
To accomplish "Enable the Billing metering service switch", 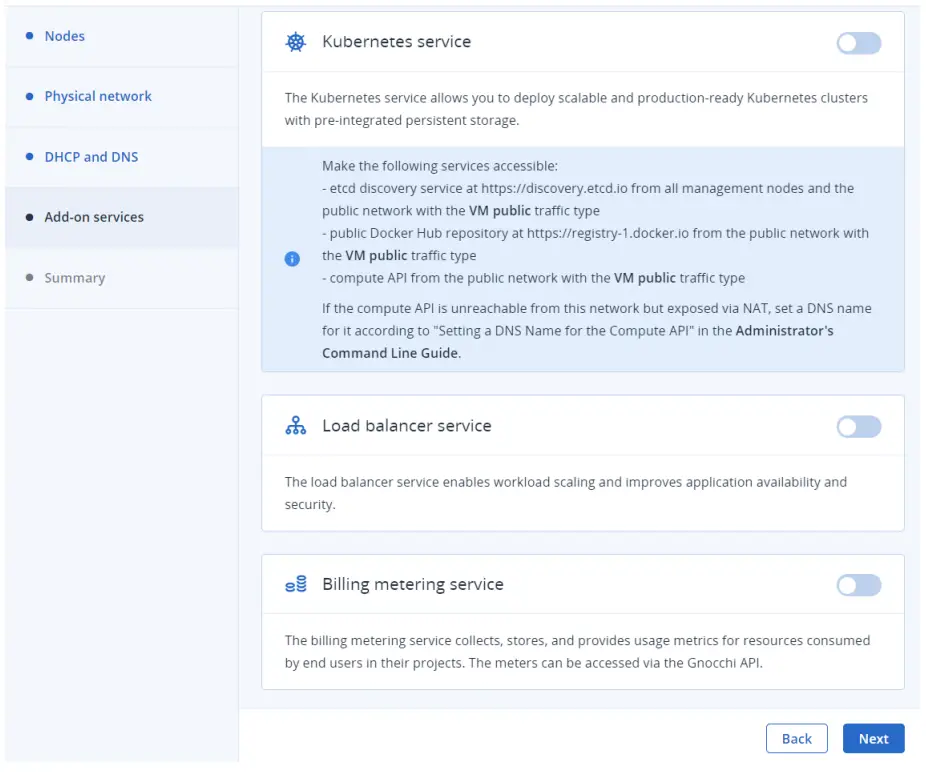I will [858, 584].
